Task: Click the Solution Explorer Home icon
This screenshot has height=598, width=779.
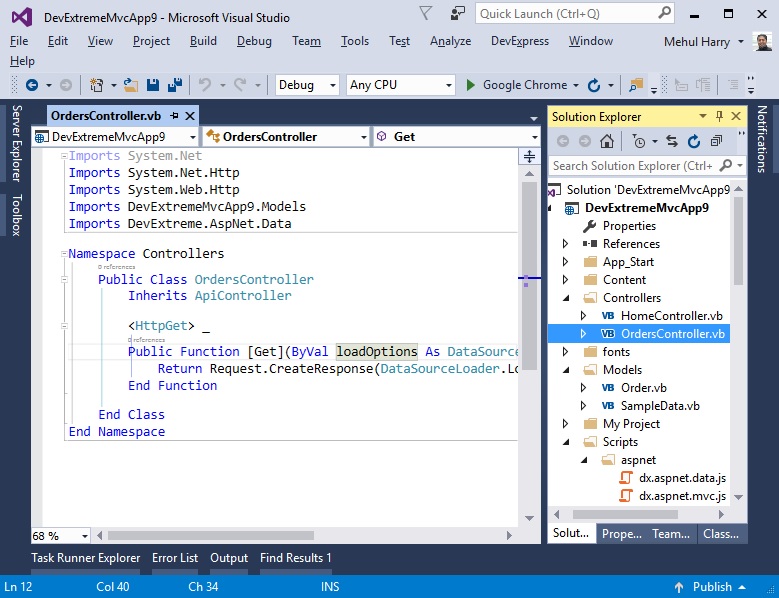Action: [607, 142]
